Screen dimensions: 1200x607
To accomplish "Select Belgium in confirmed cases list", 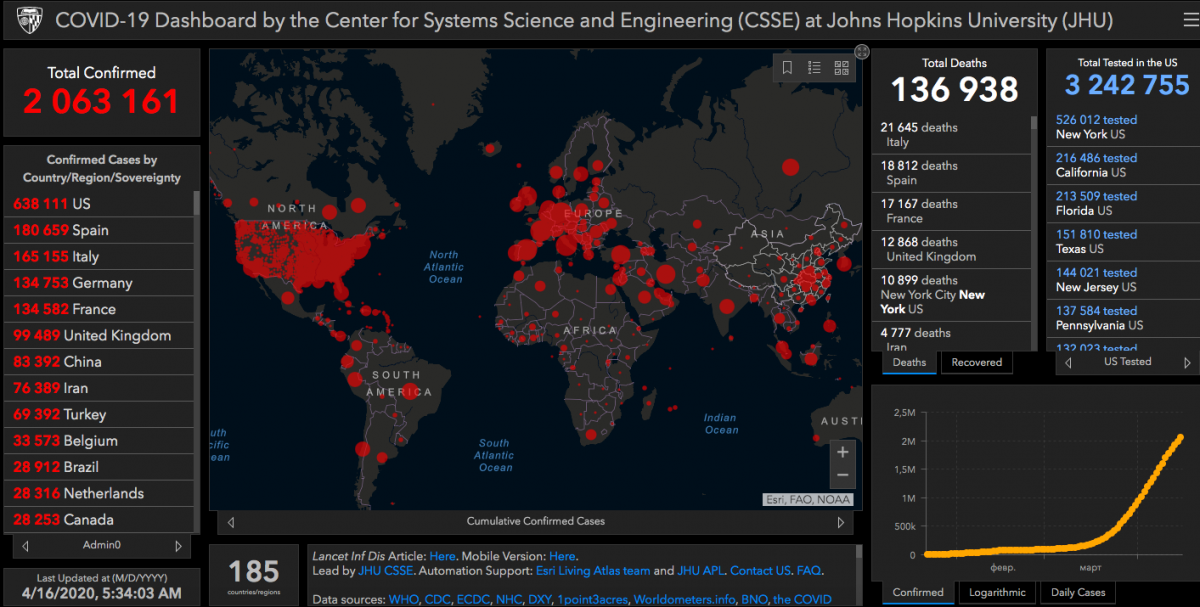I will pos(98,441).
